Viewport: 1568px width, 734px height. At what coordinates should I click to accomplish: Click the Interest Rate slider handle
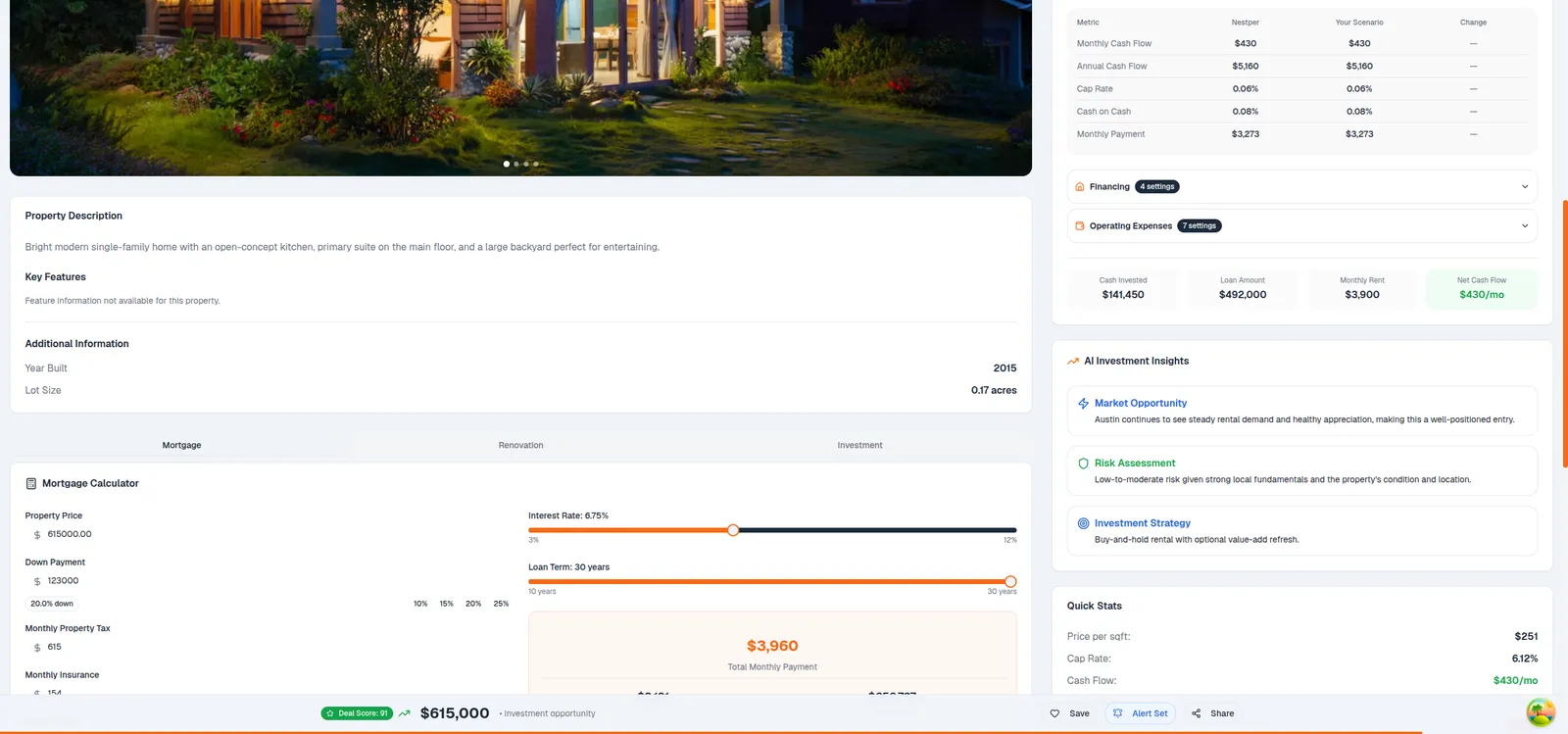click(x=733, y=530)
